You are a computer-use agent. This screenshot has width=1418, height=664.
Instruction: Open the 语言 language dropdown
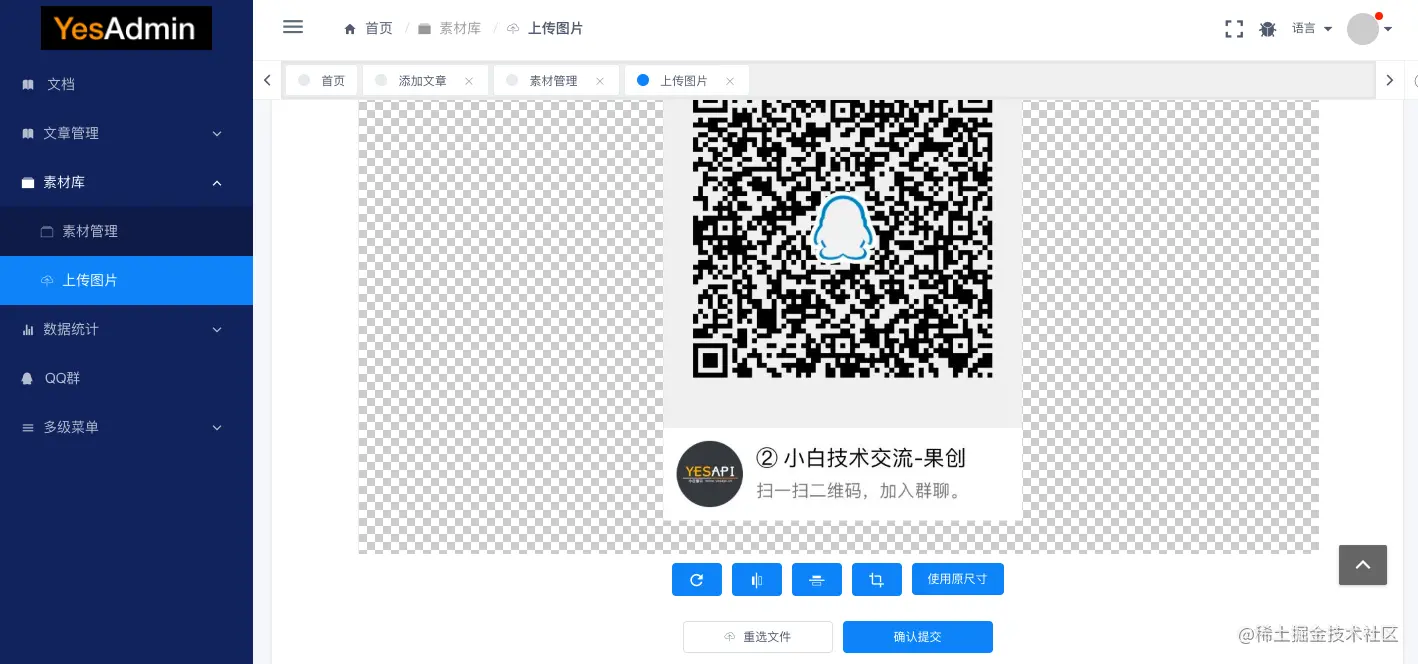pos(1312,29)
